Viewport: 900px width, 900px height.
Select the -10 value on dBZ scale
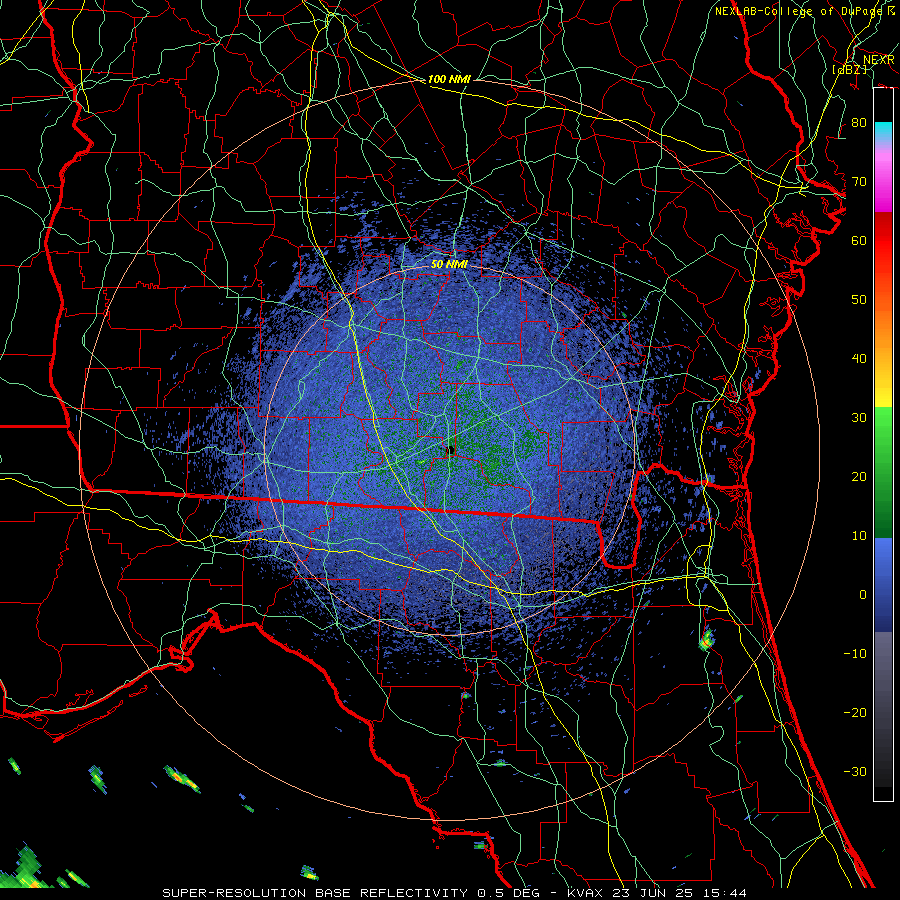point(855,653)
